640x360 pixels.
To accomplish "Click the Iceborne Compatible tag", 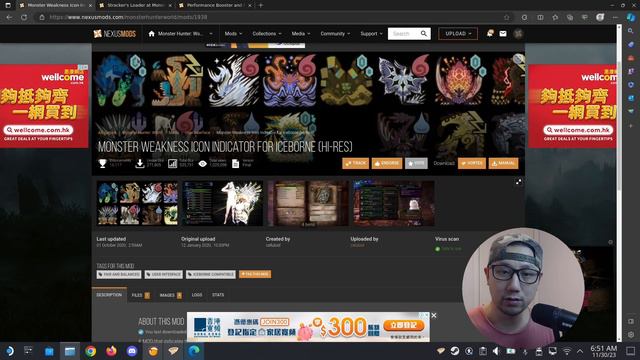I will tap(211, 274).
